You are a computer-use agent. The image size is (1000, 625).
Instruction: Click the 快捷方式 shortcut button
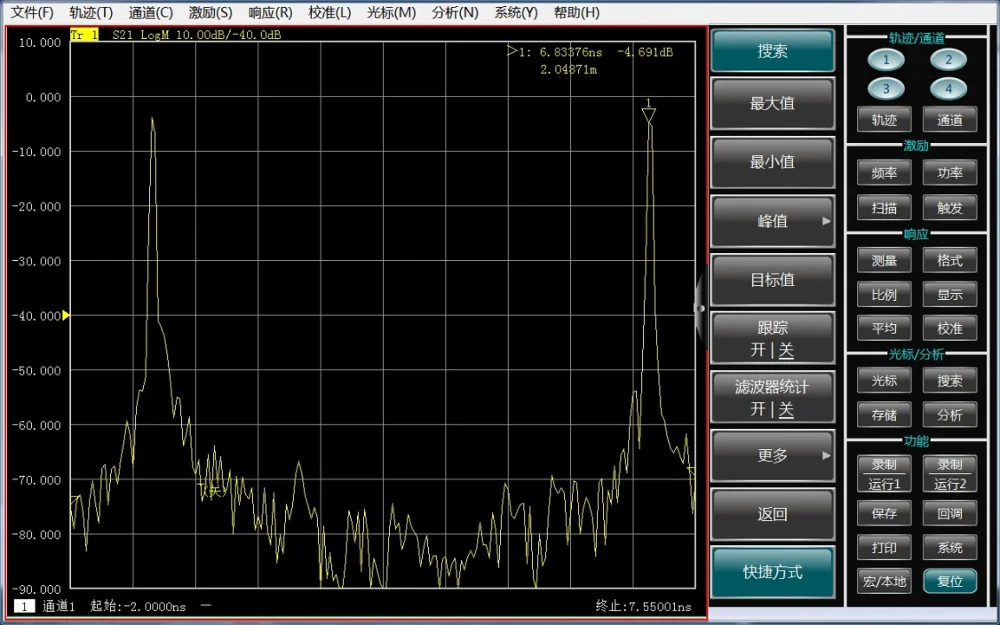click(772, 573)
